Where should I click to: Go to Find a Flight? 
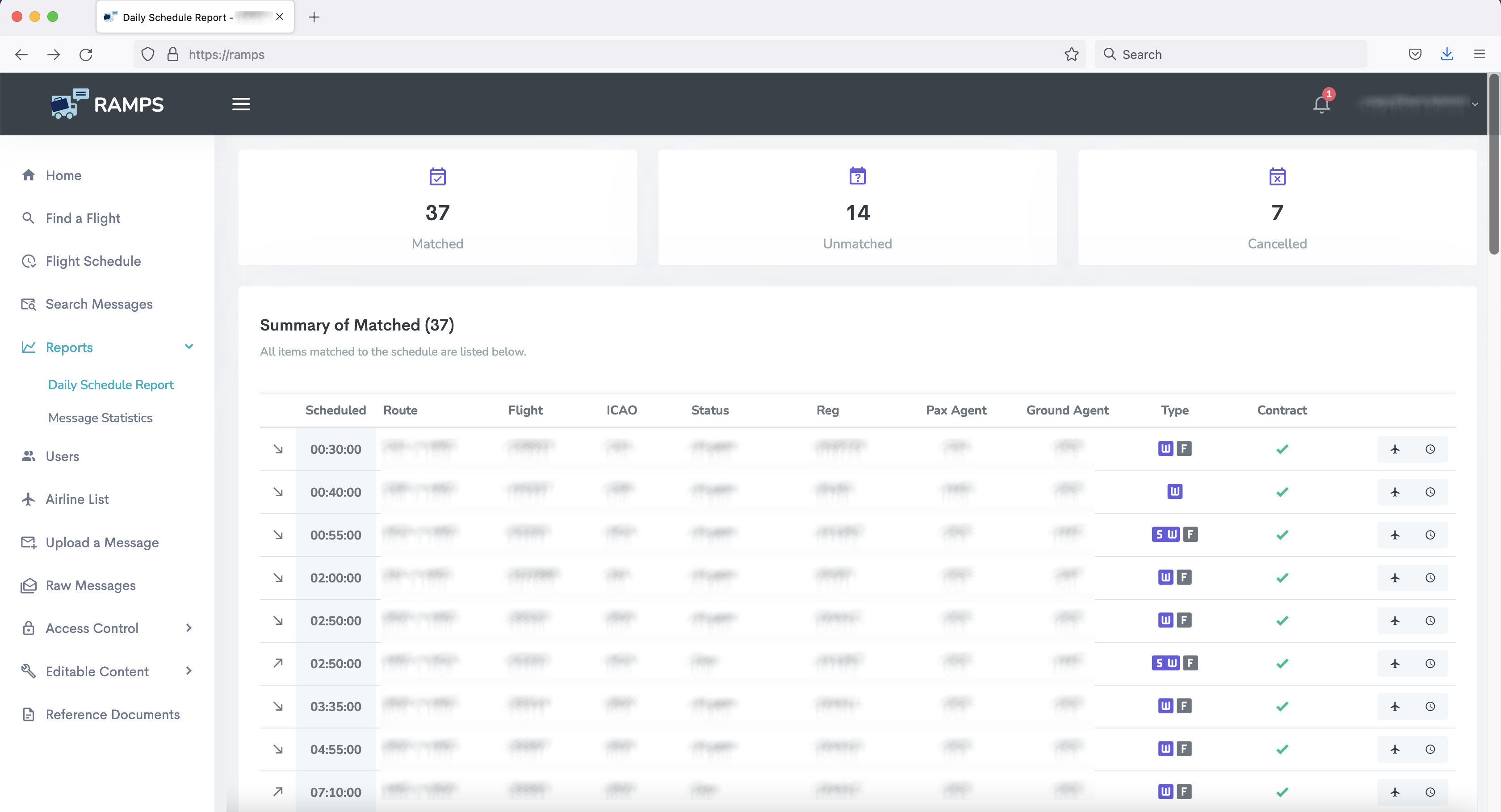pyautogui.click(x=83, y=218)
